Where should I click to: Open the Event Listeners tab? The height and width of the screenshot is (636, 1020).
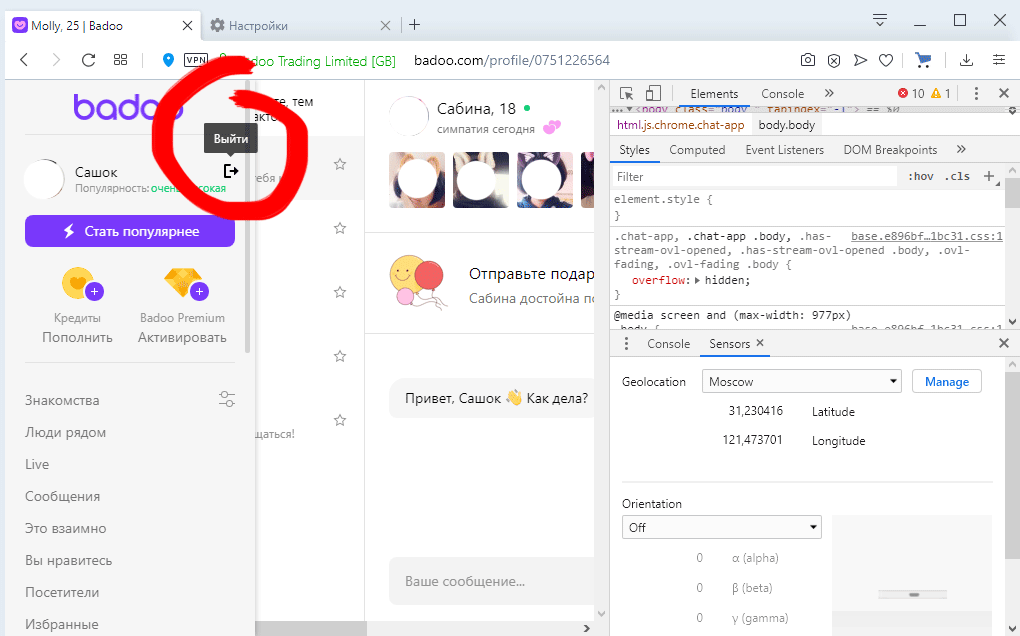784,150
